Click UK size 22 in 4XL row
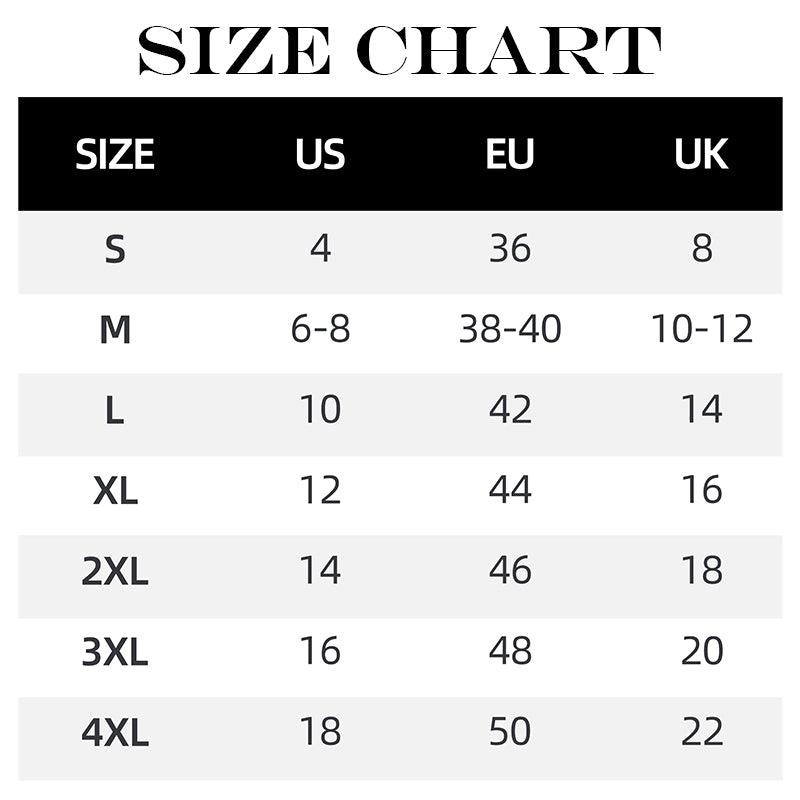This screenshot has width=800, height=800. tap(701, 733)
